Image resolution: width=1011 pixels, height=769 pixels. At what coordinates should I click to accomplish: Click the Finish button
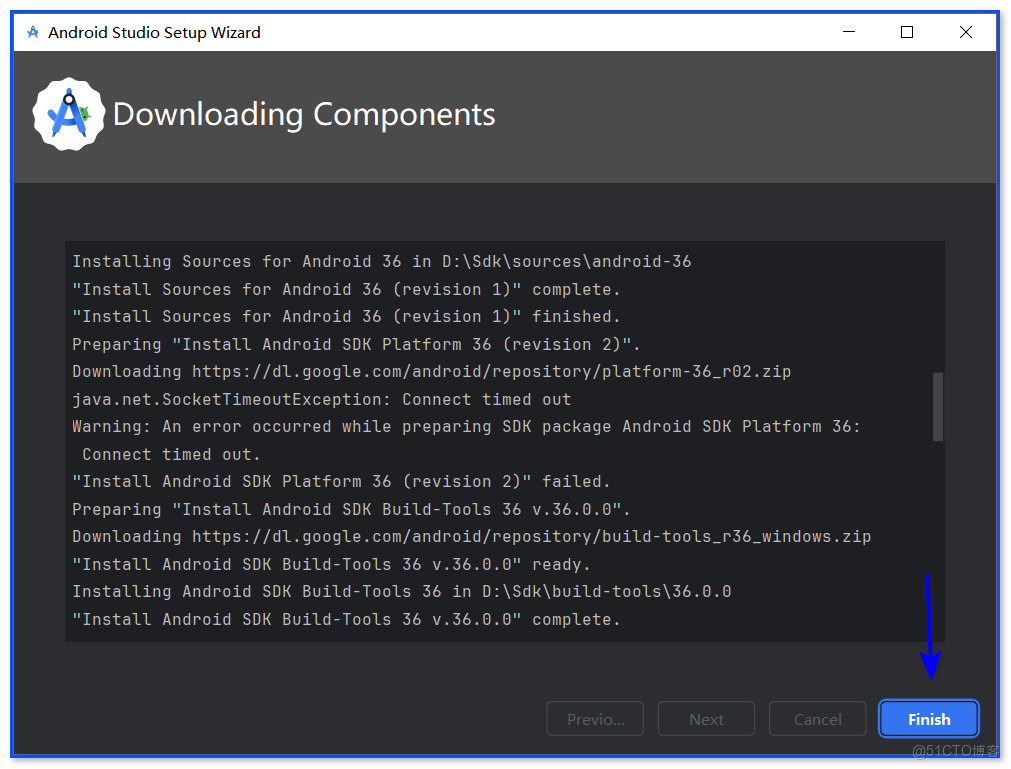pyautogui.click(x=927, y=718)
